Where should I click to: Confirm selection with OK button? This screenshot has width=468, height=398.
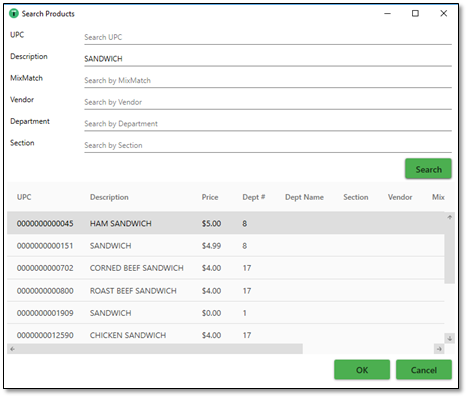(x=362, y=370)
